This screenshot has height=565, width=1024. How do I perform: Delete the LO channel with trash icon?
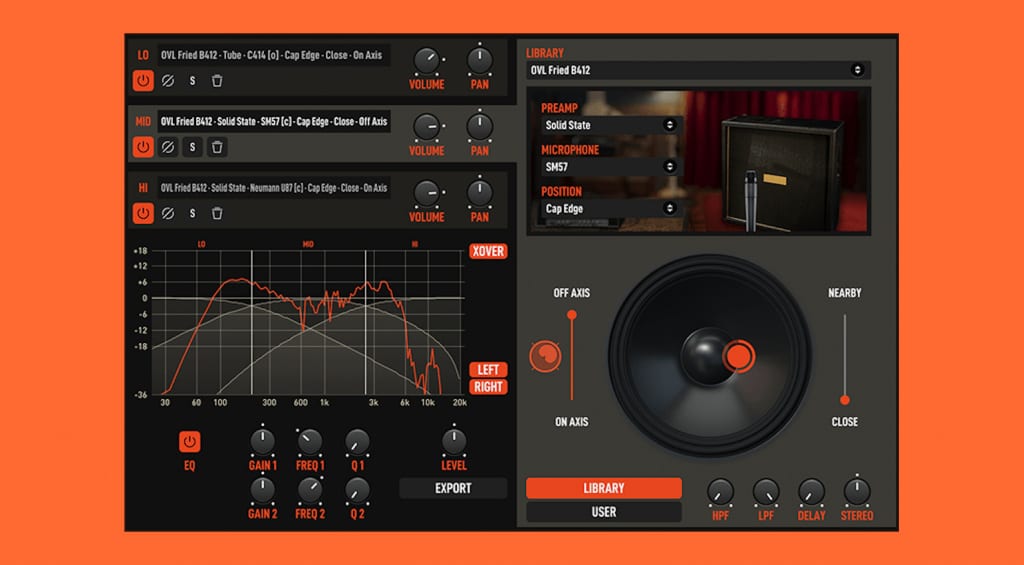(x=217, y=80)
